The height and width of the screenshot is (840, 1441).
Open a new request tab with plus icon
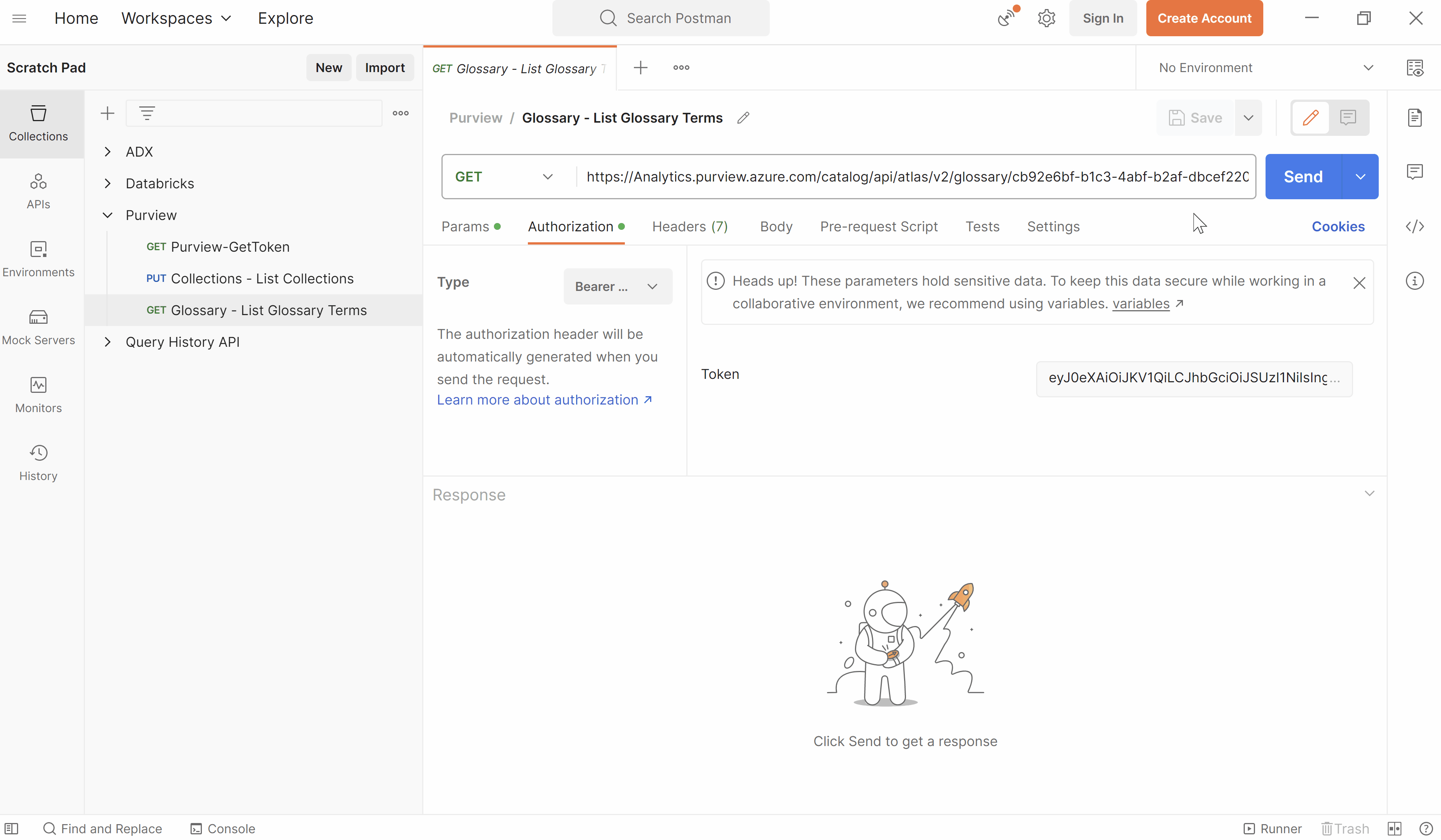(640, 68)
